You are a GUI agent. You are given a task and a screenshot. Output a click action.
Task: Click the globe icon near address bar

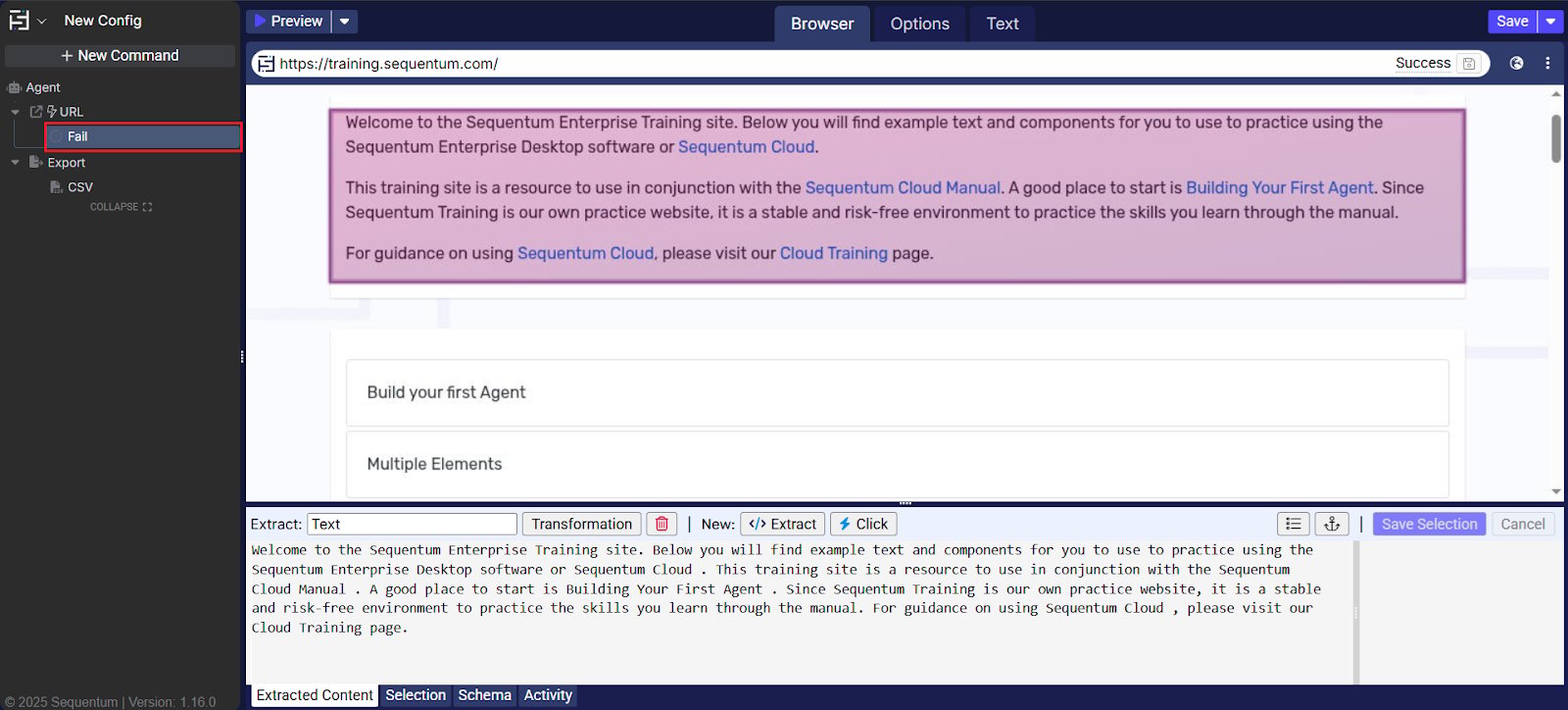click(x=1516, y=63)
